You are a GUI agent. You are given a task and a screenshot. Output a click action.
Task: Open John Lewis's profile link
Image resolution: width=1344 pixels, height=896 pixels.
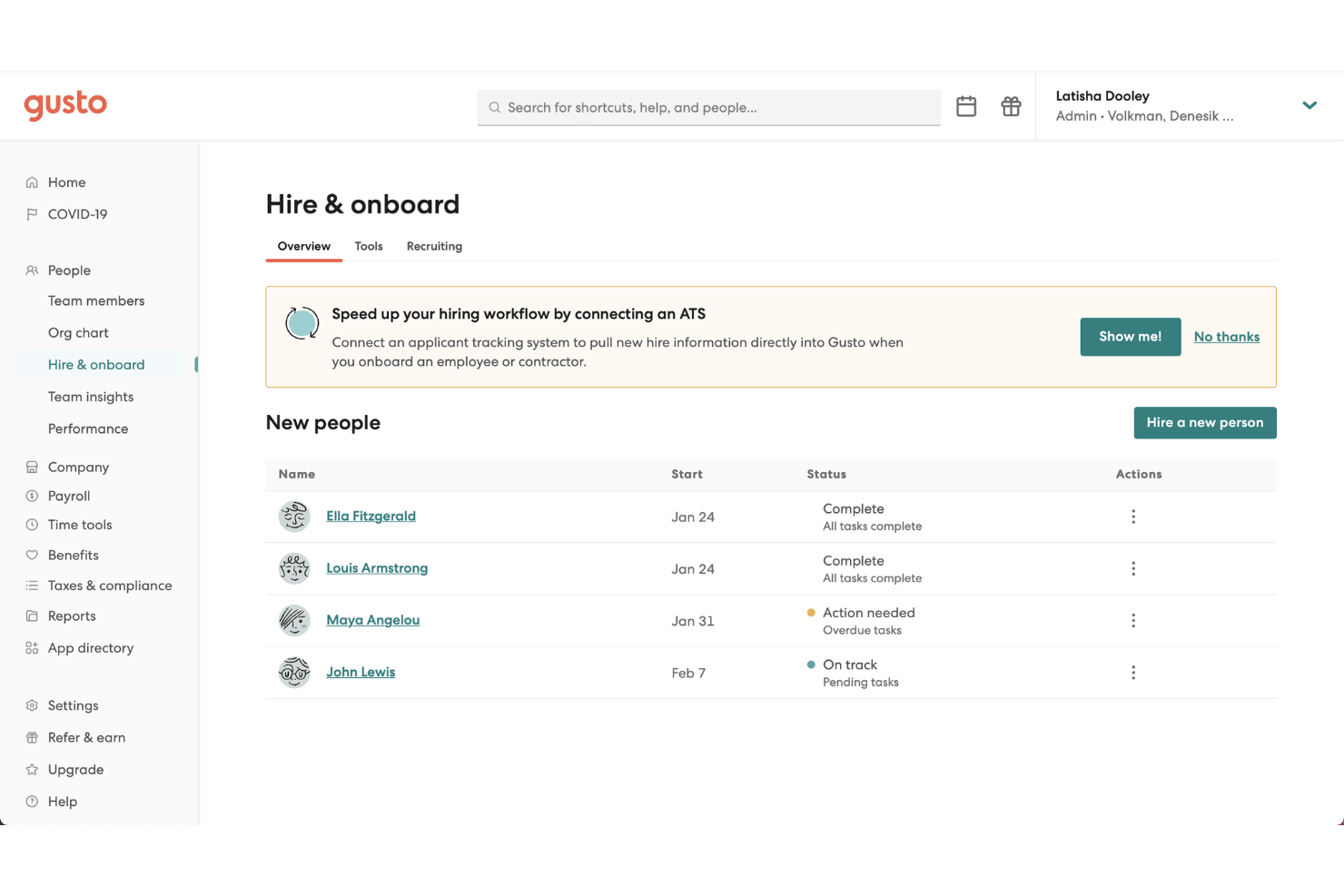[x=361, y=673]
